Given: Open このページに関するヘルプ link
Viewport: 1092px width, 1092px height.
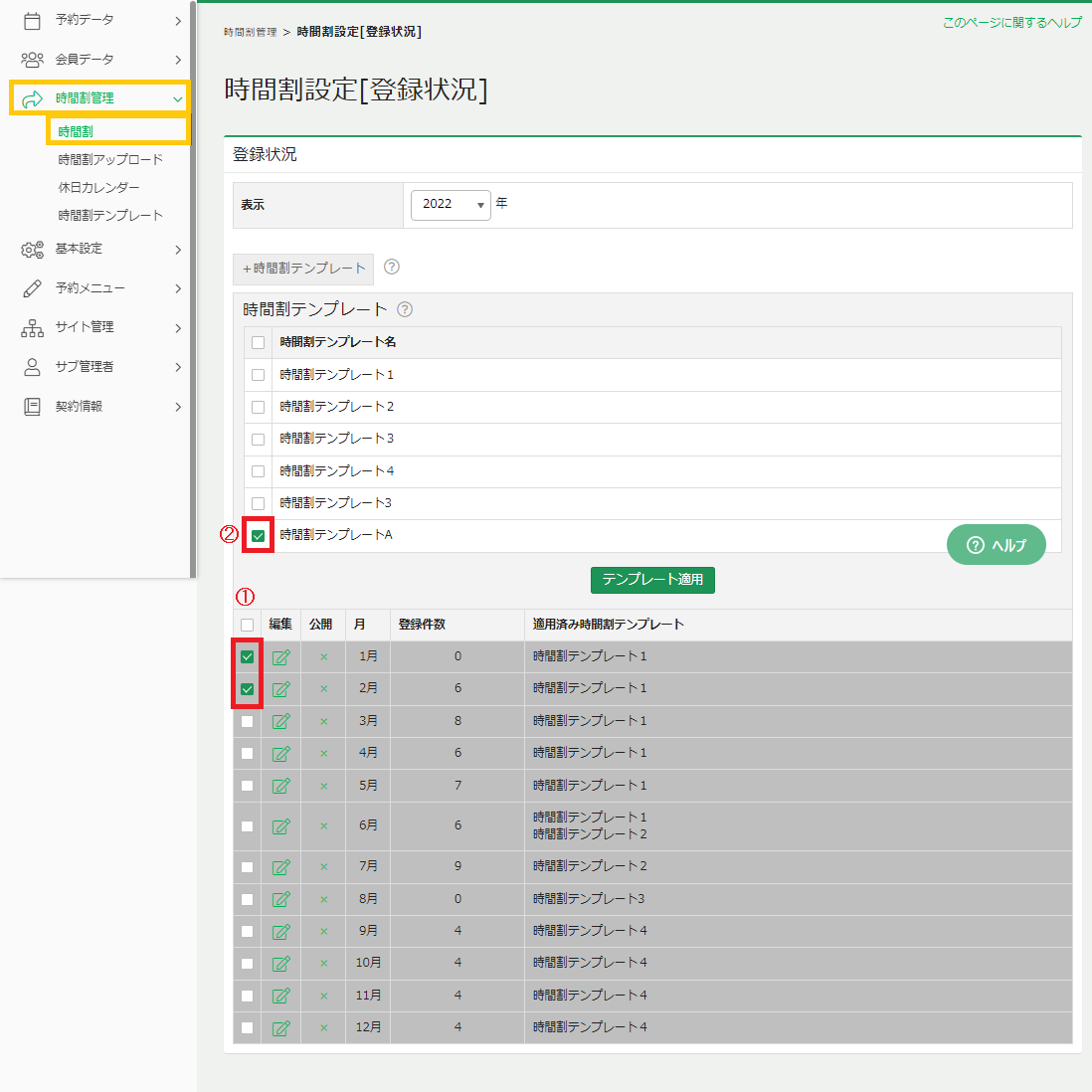Looking at the screenshot, I should point(1011,22).
